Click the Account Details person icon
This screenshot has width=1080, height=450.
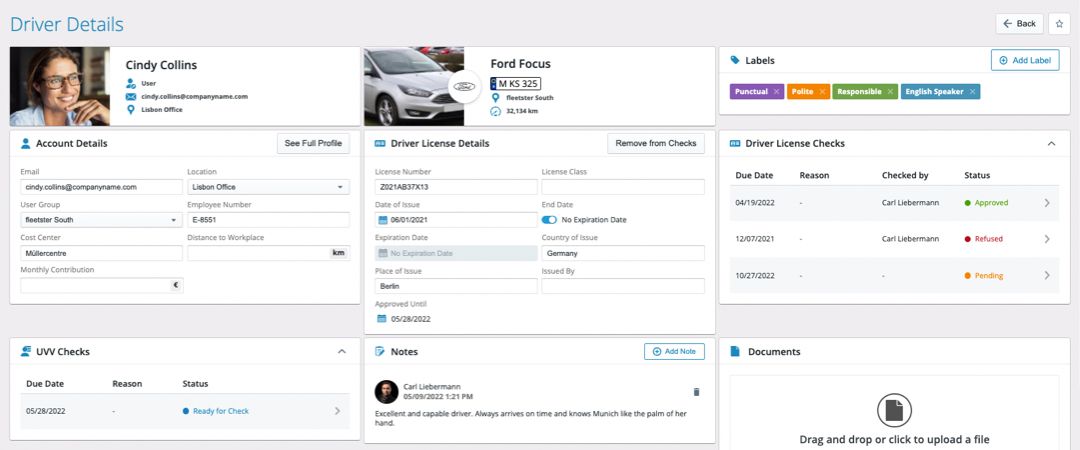pyautogui.click(x=26, y=143)
